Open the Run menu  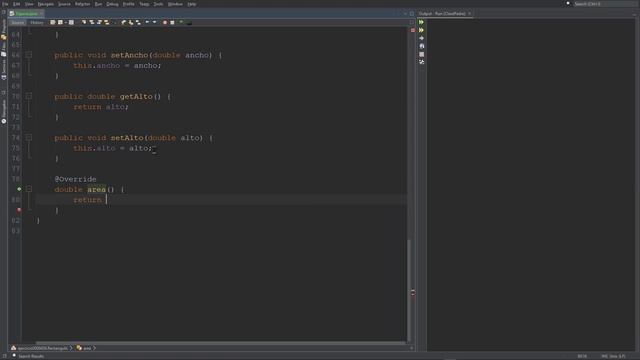tap(98, 4)
